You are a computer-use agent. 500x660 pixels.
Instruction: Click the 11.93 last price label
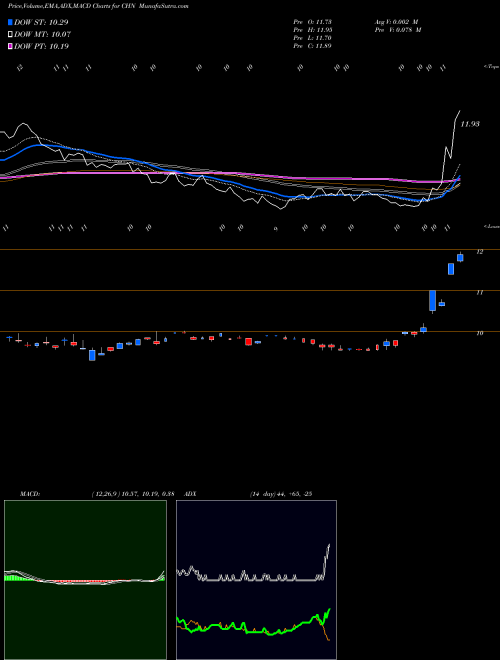[x=470, y=124]
